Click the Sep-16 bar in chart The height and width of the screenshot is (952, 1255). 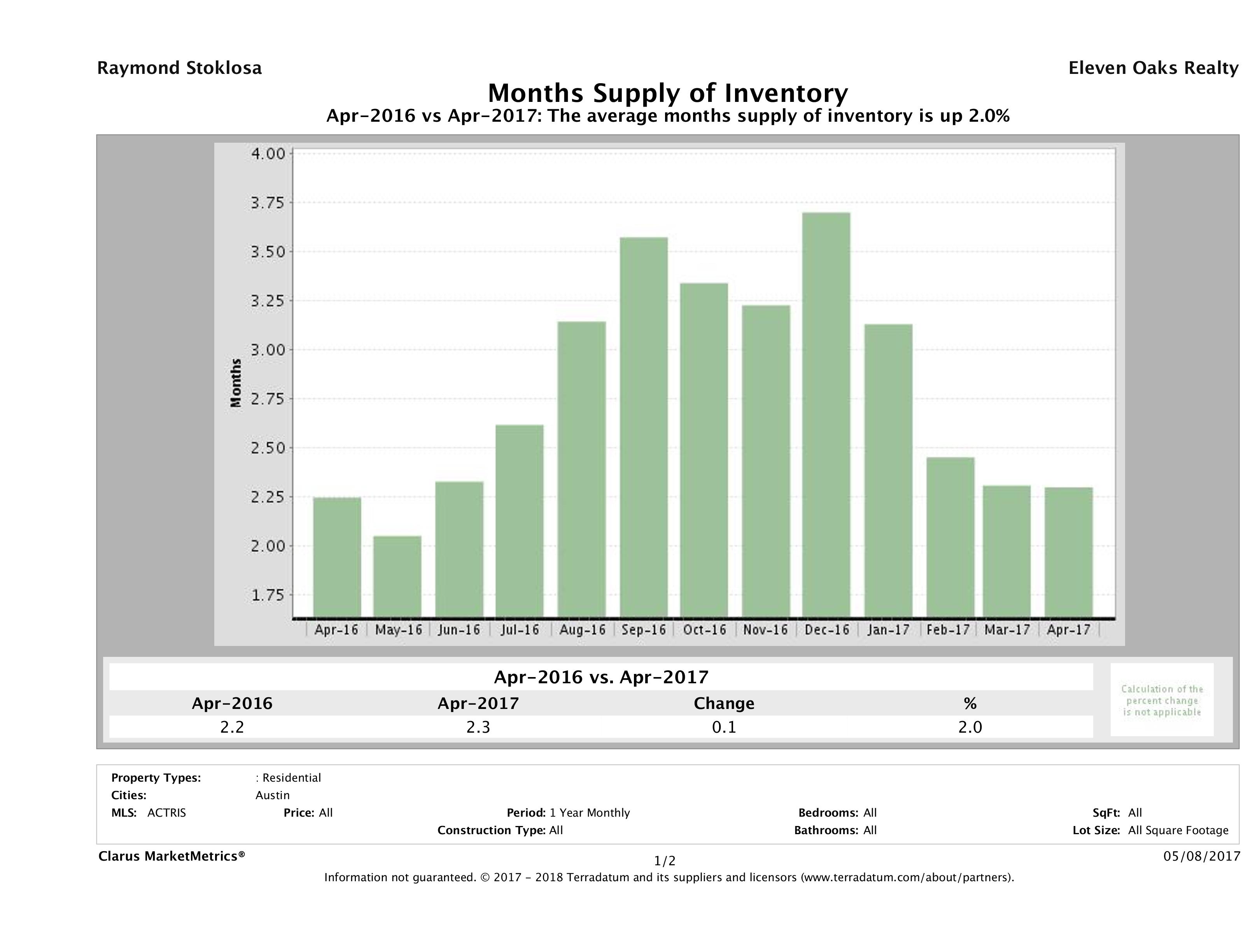(x=643, y=427)
